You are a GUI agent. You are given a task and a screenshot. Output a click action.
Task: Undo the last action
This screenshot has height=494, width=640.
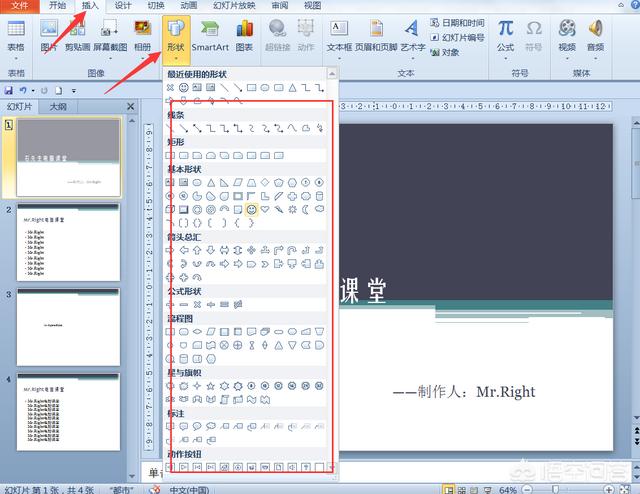(x=22, y=90)
